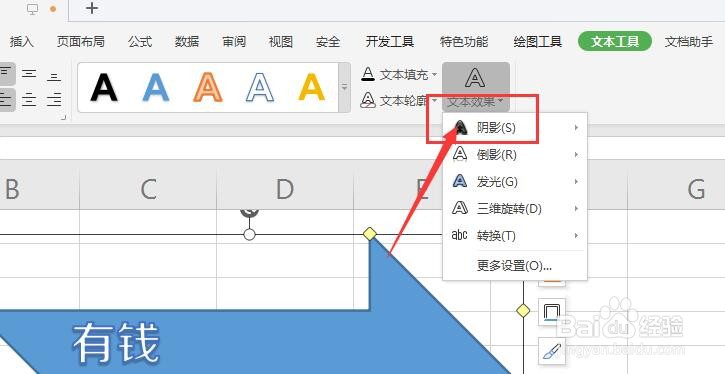Open the 倒影(R) submenu
Viewport: 725px width, 374px height.
pyautogui.click(x=515, y=154)
